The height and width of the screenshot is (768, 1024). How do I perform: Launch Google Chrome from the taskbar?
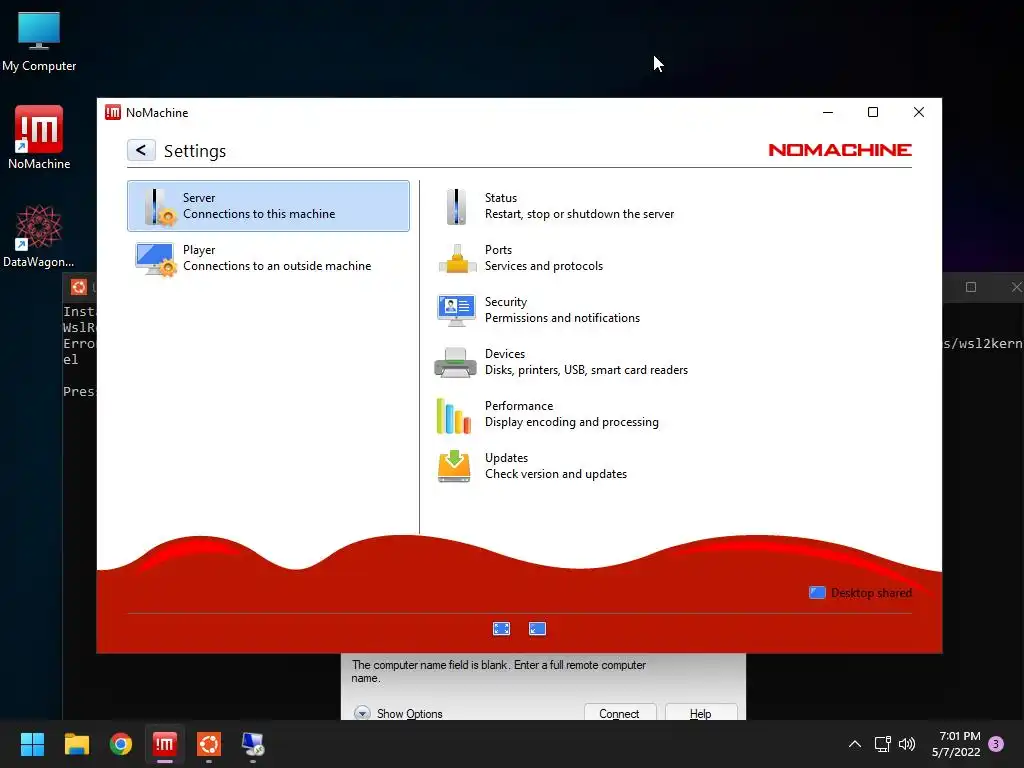(121, 744)
